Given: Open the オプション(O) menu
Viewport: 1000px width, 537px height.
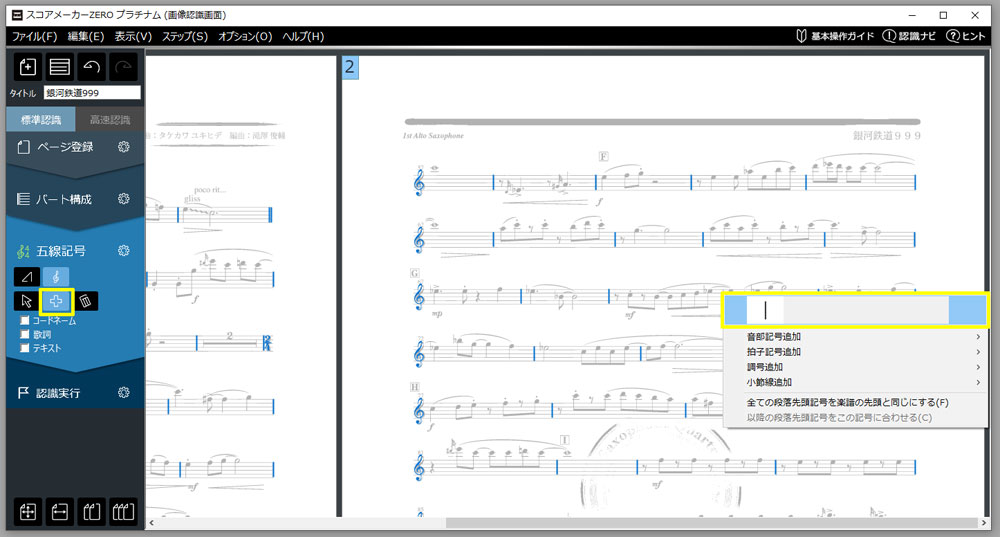Looking at the screenshot, I should point(246,36).
